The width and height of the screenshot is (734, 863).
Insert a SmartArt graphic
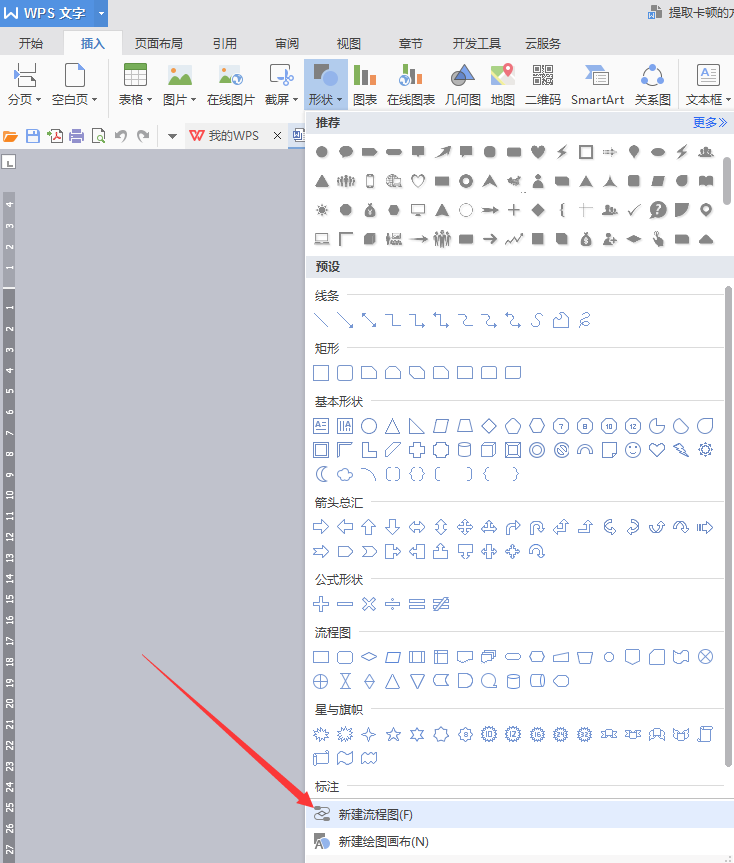[x=597, y=82]
